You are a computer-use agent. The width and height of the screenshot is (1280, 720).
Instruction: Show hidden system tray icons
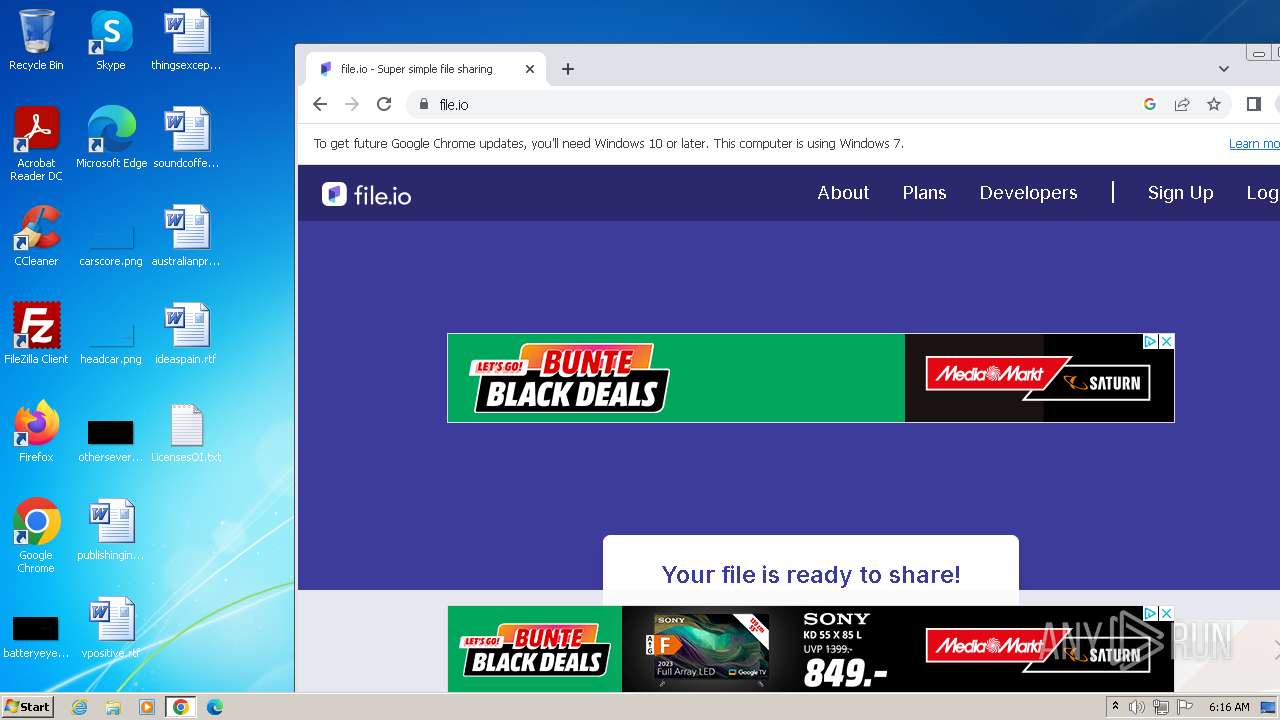point(1115,707)
